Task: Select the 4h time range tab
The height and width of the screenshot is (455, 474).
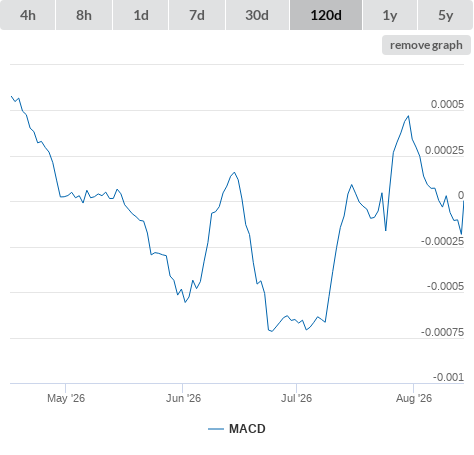Action: coord(28,15)
